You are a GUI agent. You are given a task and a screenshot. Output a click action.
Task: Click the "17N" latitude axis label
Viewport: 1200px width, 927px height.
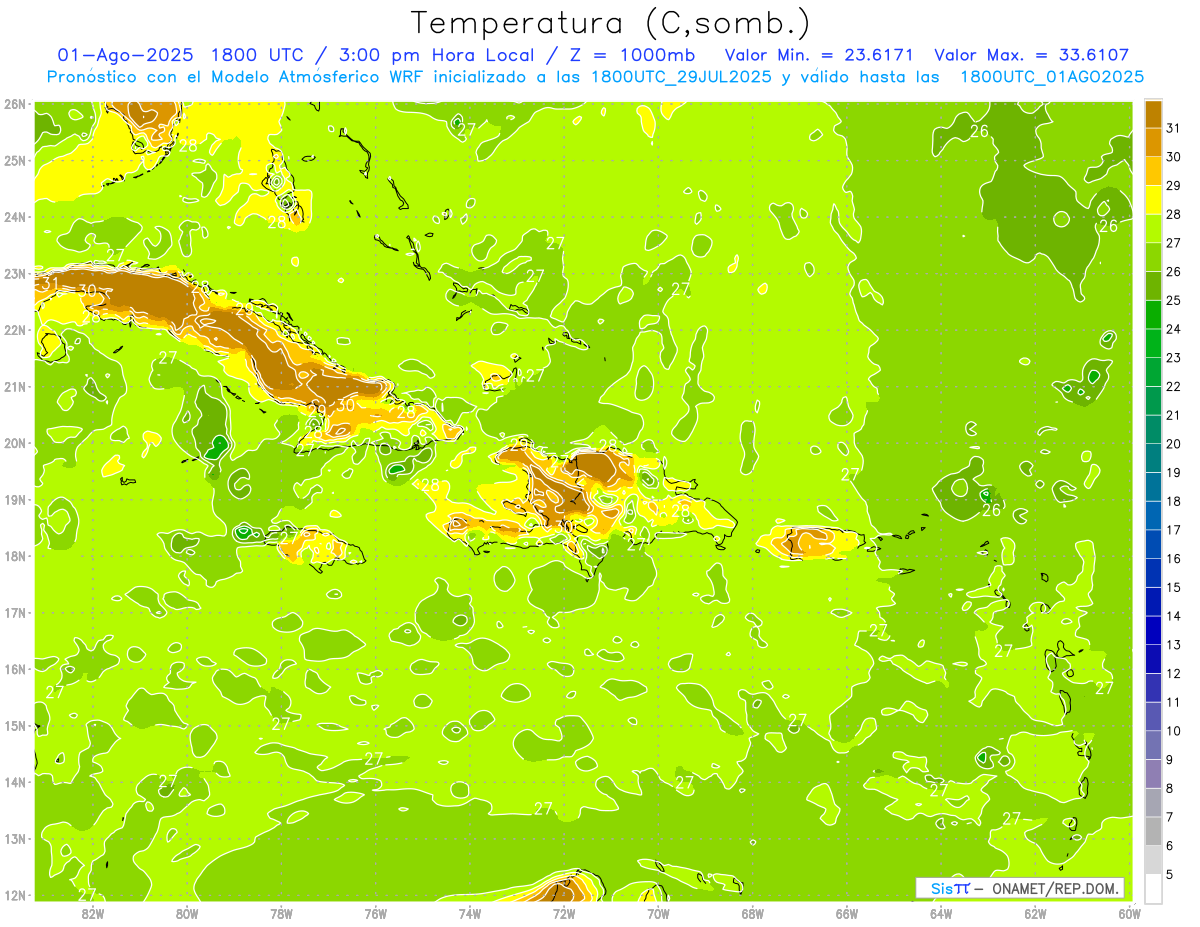pos(14,613)
